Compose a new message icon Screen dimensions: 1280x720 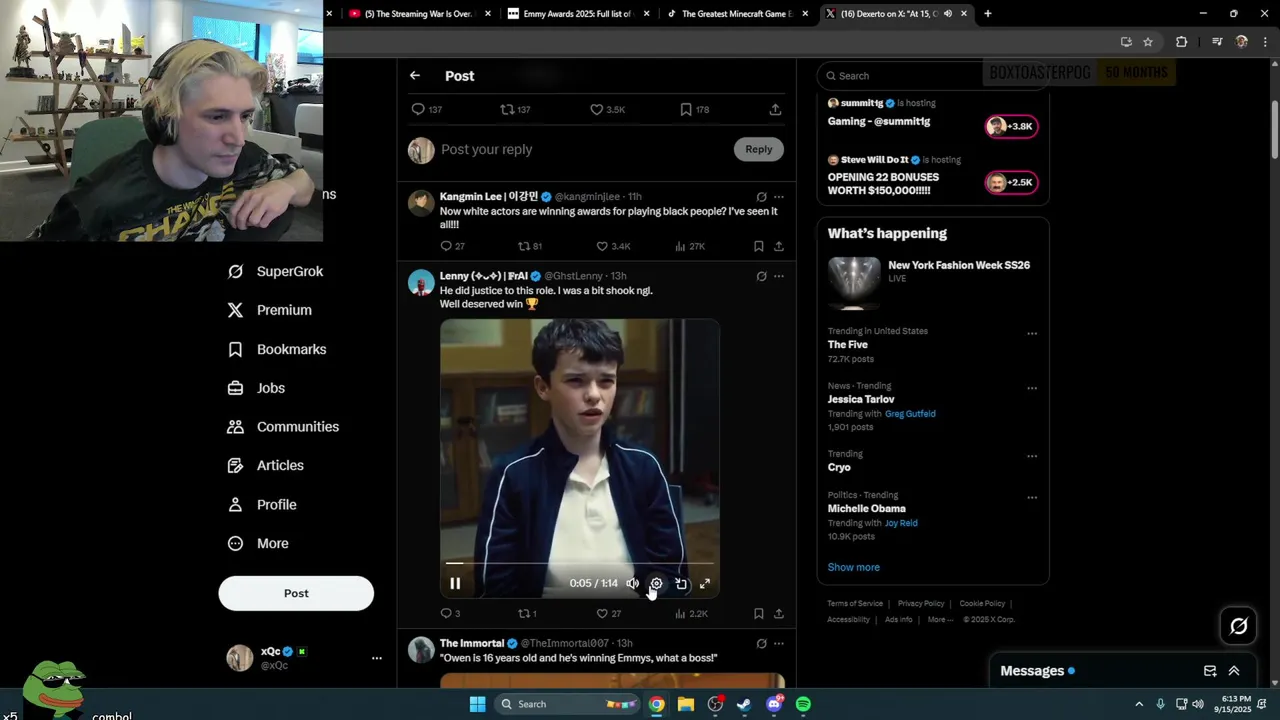pos(1210,671)
